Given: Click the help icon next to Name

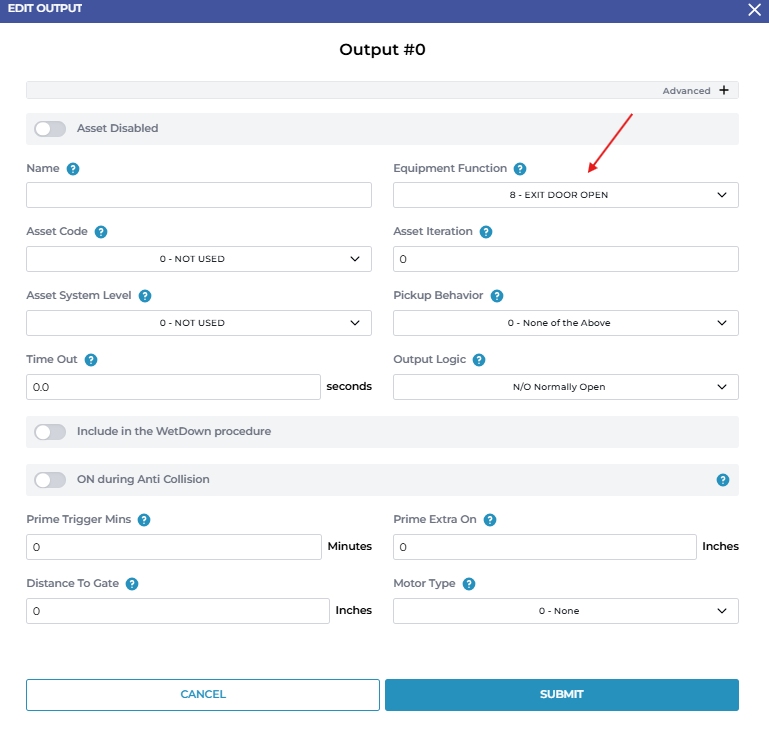Looking at the screenshot, I should [73, 169].
